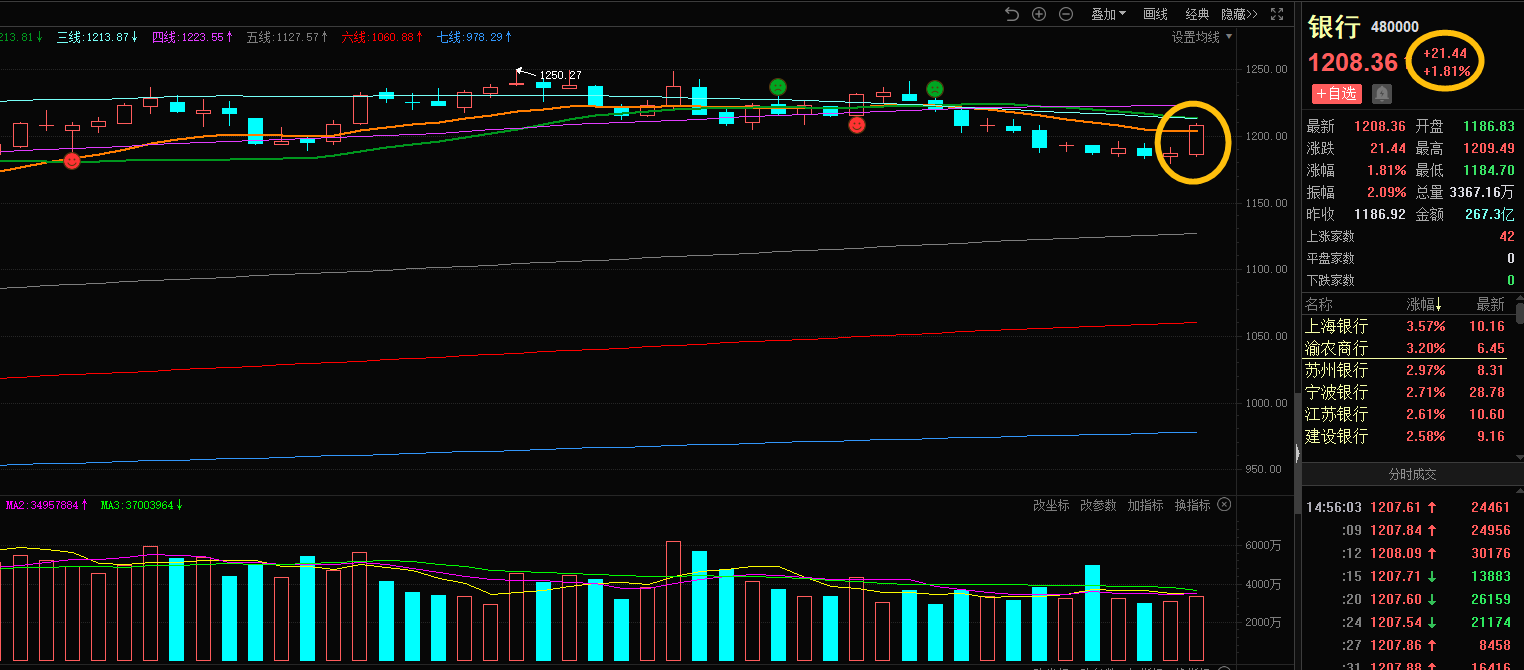Close the volume indicator panel with X icon
Image resolution: width=1524 pixels, height=670 pixels.
[x=1224, y=505]
